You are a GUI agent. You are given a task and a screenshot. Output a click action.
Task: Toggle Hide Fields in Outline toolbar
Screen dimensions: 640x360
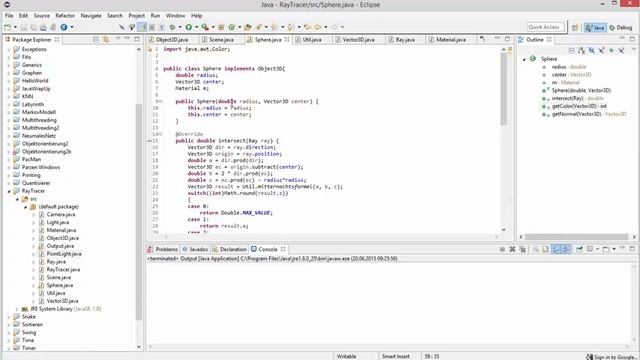click(x=591, y=50)
